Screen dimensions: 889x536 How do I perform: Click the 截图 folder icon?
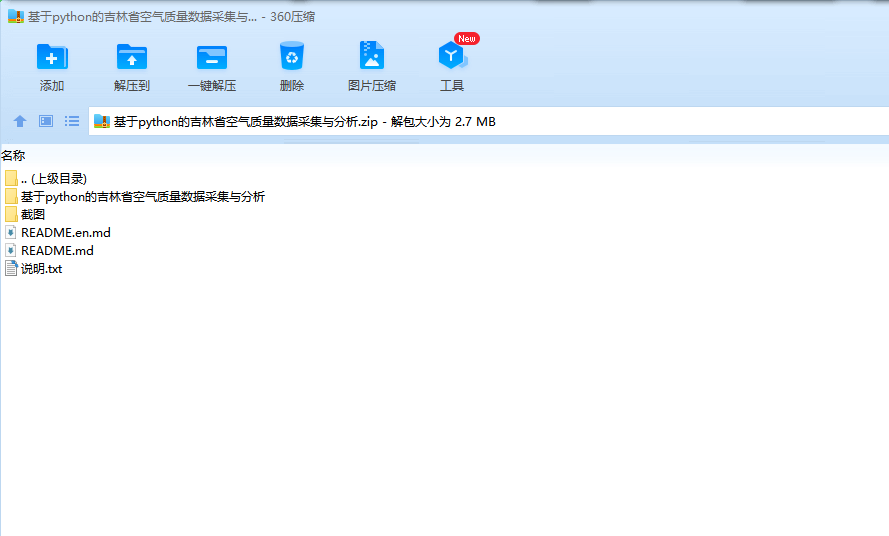tap(11, 214)
